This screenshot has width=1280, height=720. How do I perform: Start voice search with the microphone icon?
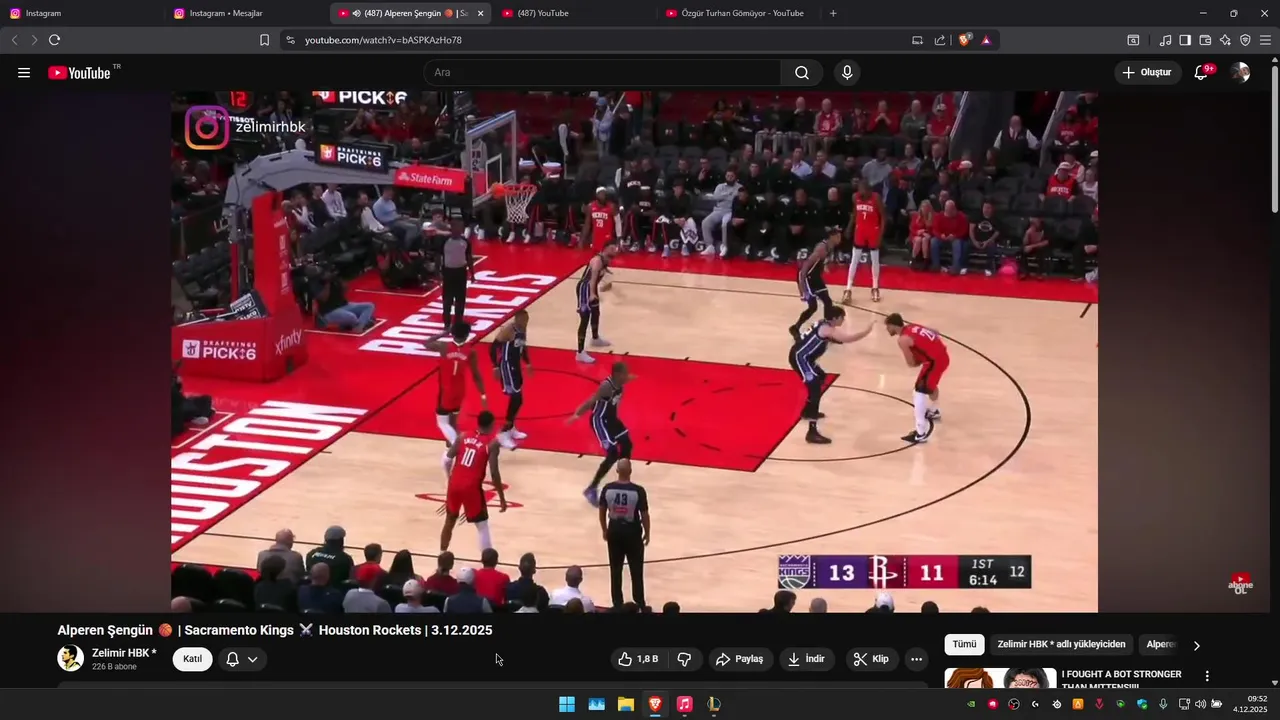[x=847, y=73]
